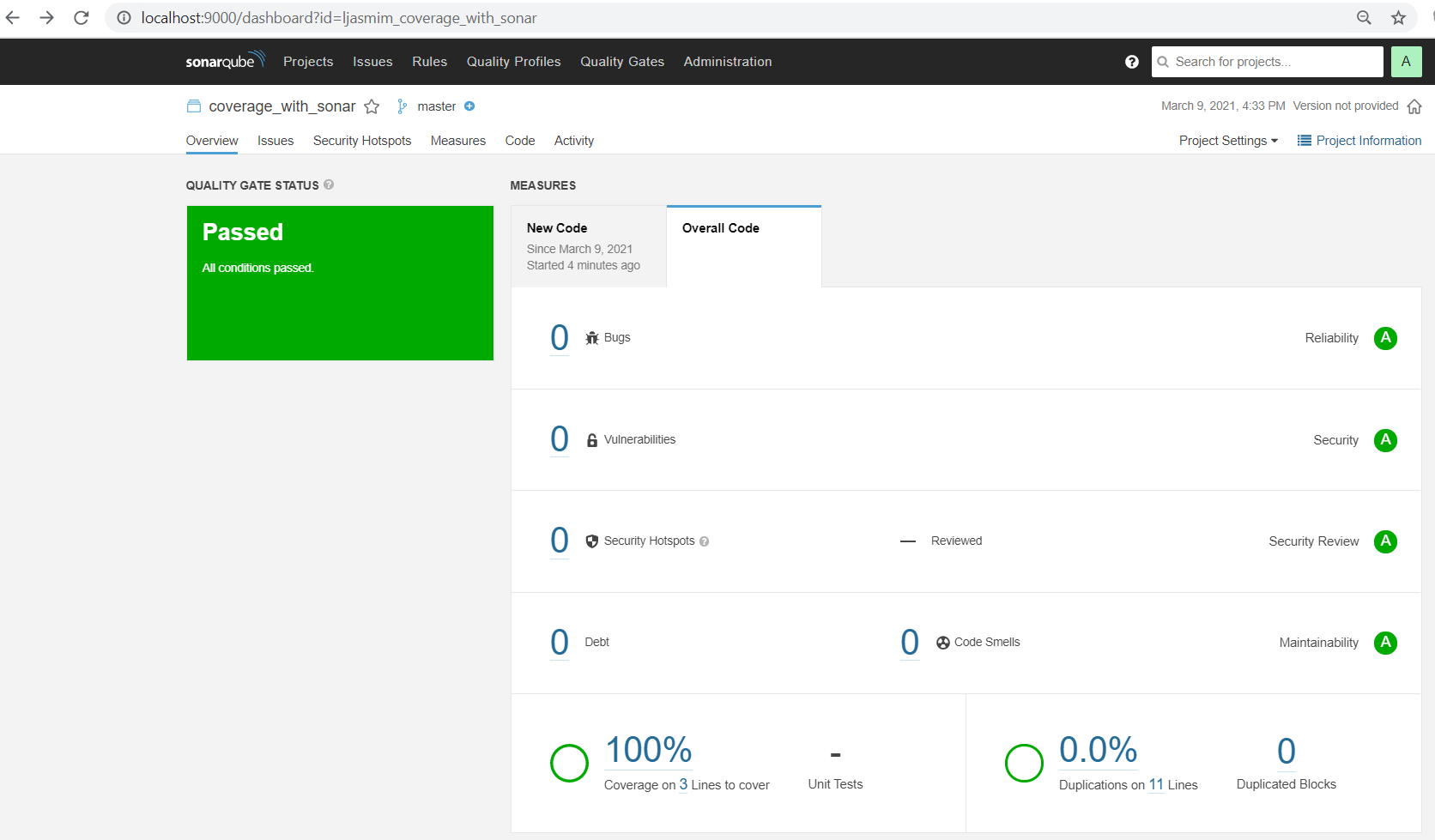Click the Security Review A rating badge

coord(1385,541)
